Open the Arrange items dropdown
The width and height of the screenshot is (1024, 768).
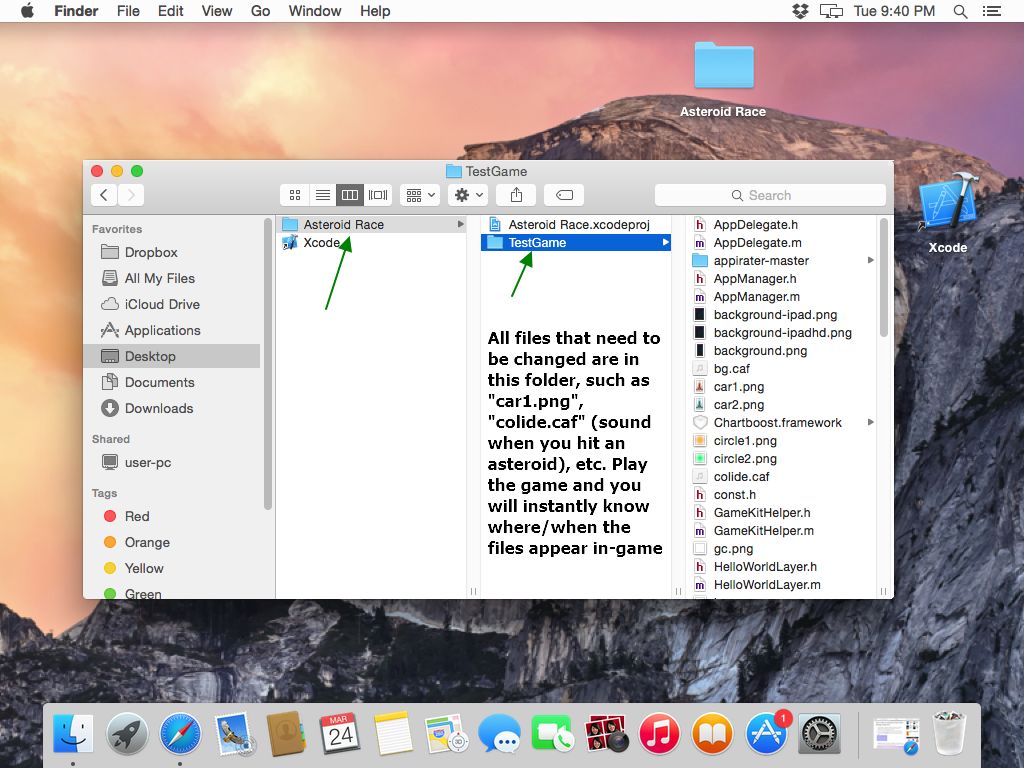[x=419, y=195]
